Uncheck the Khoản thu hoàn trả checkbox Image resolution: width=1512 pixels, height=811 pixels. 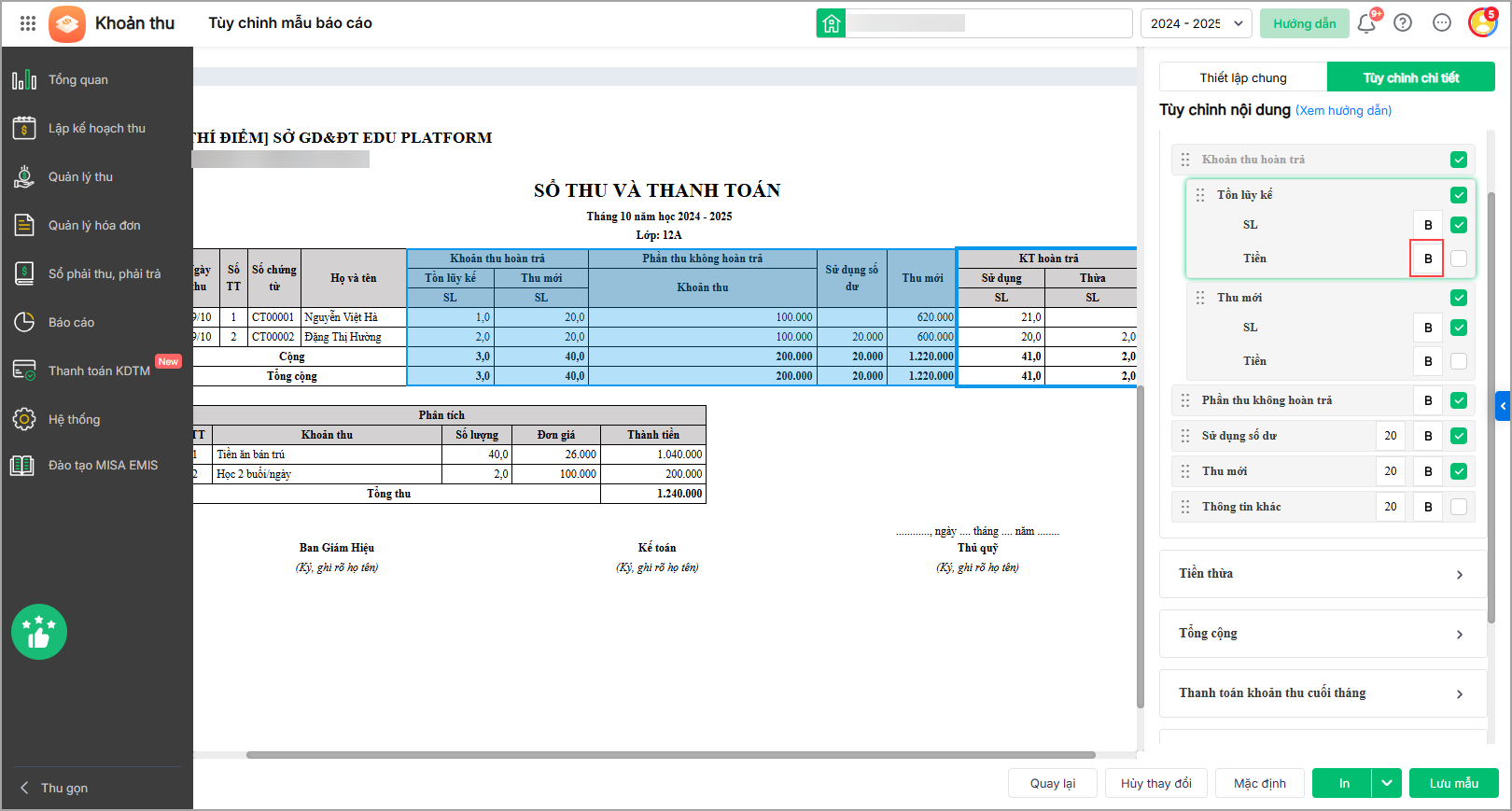click(1459, 160)
